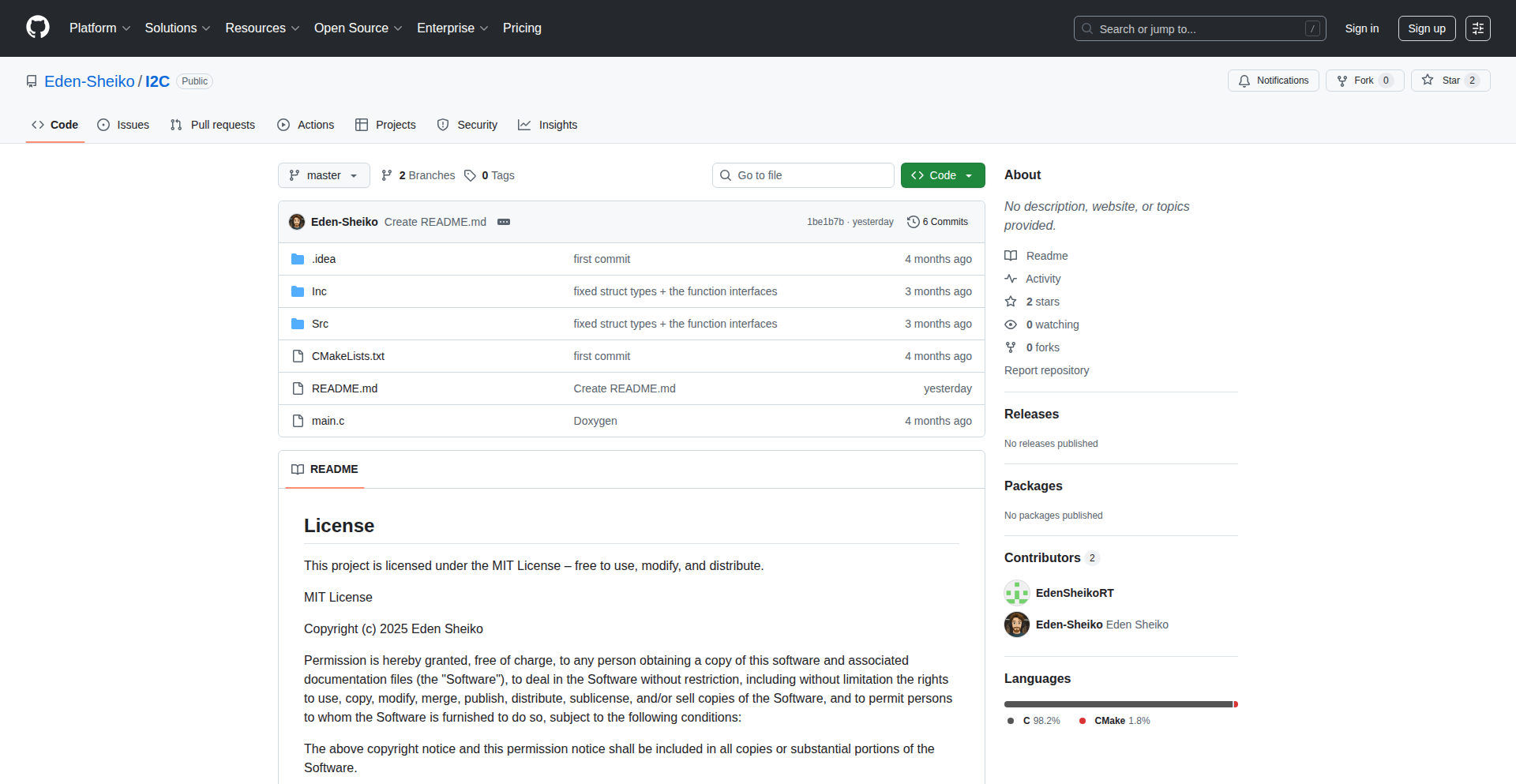Expand the Open Source menu

[358, 28]
